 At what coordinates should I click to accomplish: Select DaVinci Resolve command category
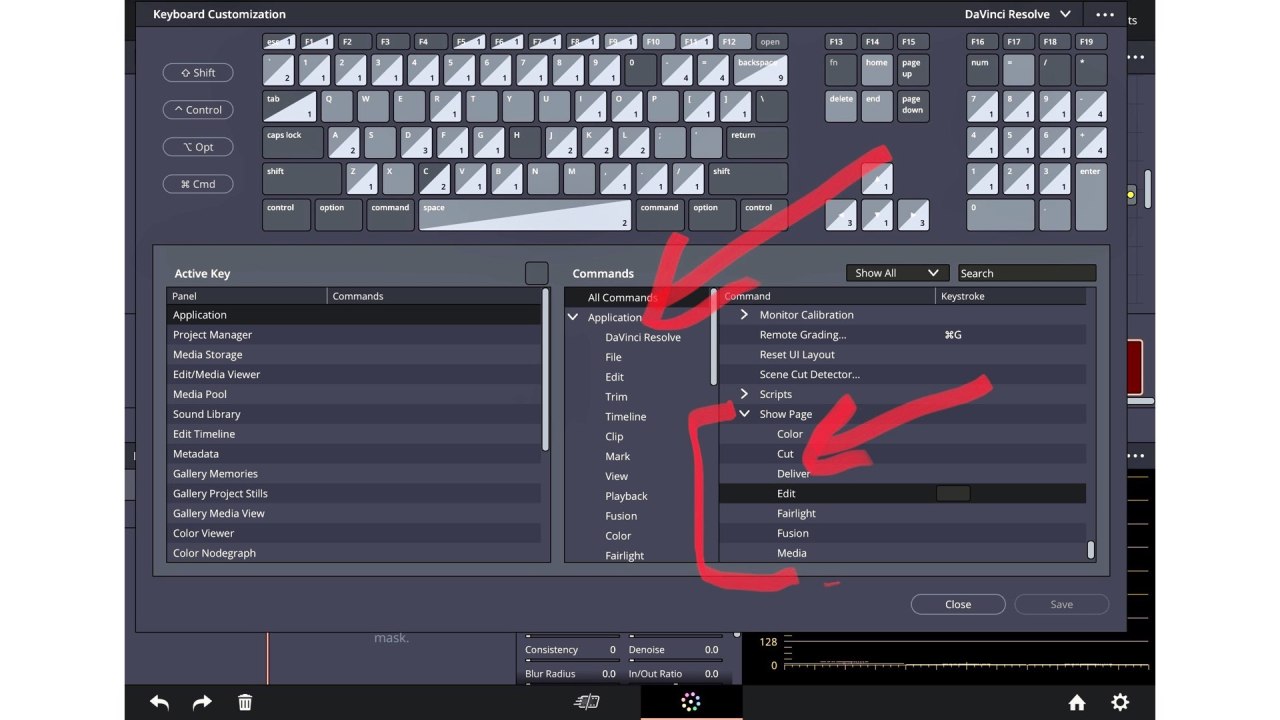pyautogui.click(x=643, y=337)
